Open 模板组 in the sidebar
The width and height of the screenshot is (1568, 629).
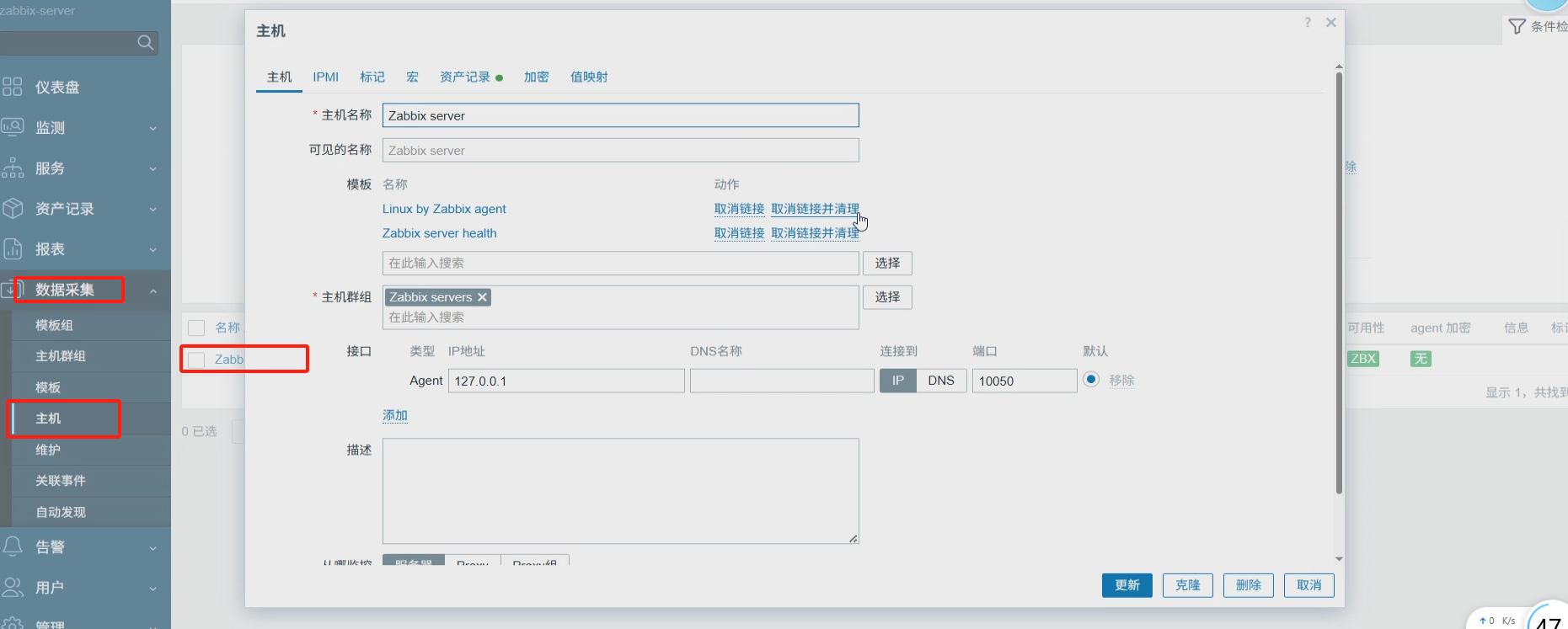click(x=54, y=325)
